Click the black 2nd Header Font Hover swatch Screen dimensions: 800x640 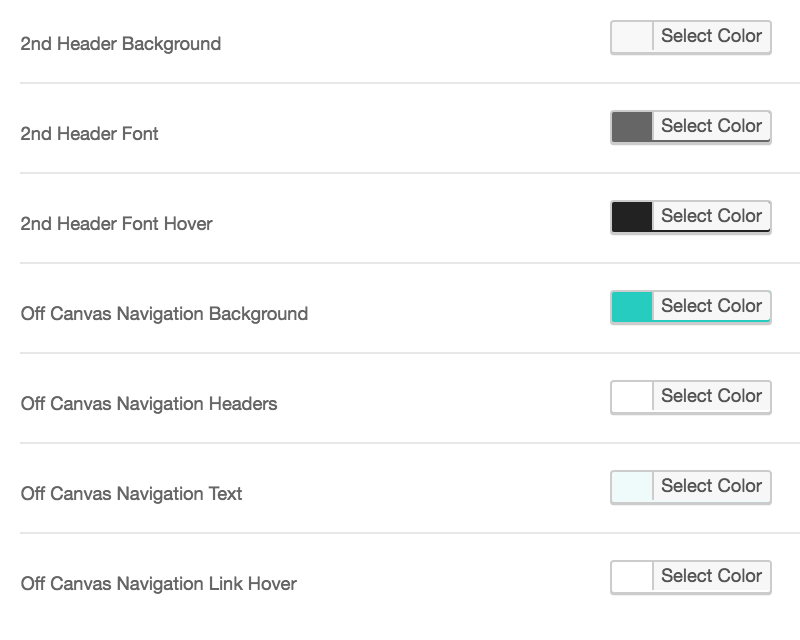632,216
